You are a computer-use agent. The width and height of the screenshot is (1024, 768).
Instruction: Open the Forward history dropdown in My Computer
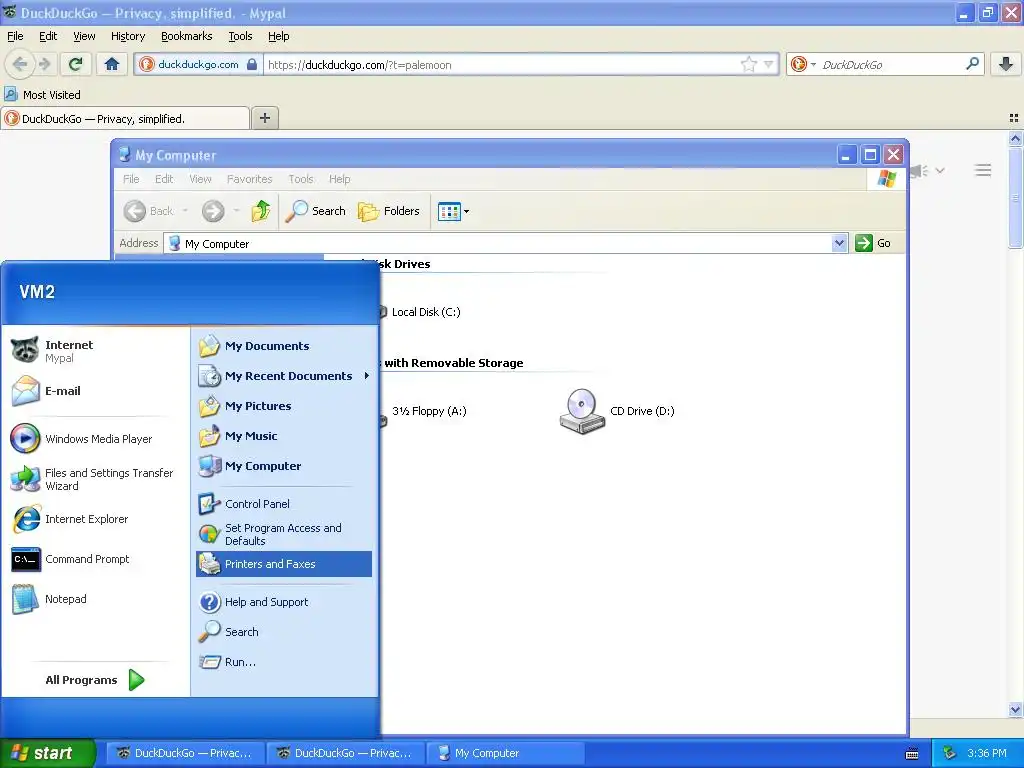tap(236, 211)
